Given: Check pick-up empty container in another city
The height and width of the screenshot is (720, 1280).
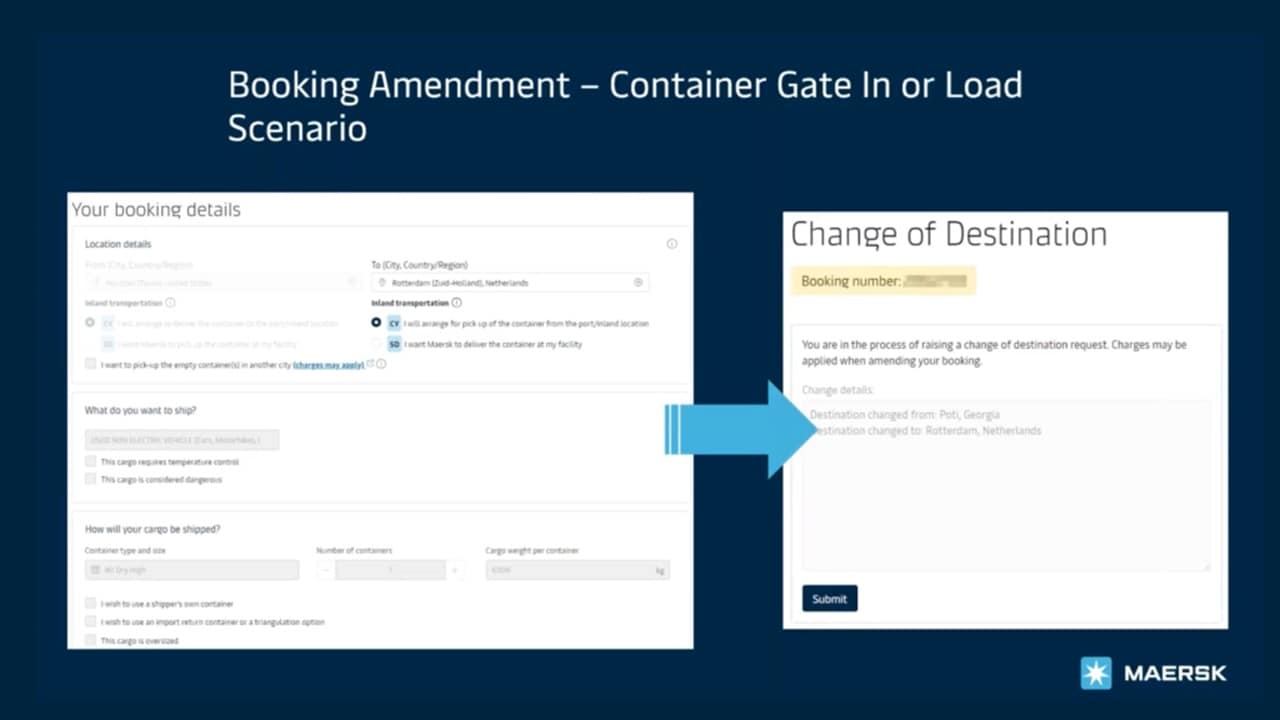Looking at the screenshot, I should tap(92, 365).
